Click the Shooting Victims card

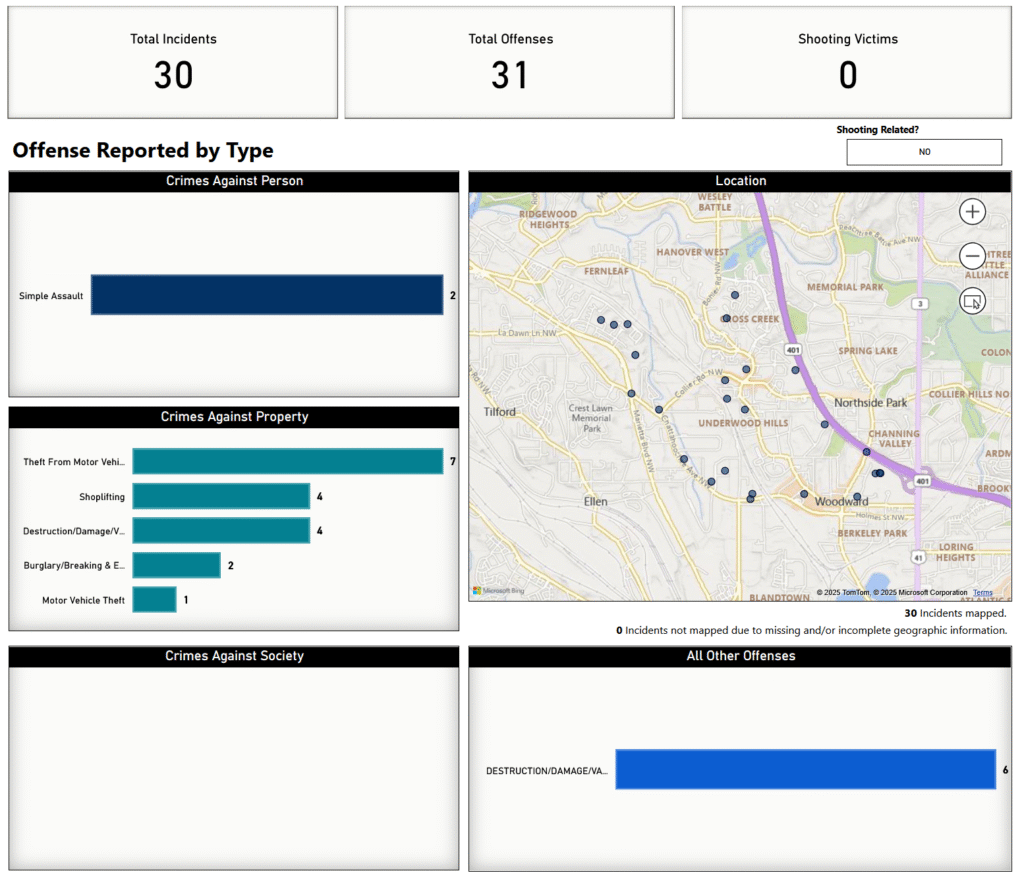[847, 62]
